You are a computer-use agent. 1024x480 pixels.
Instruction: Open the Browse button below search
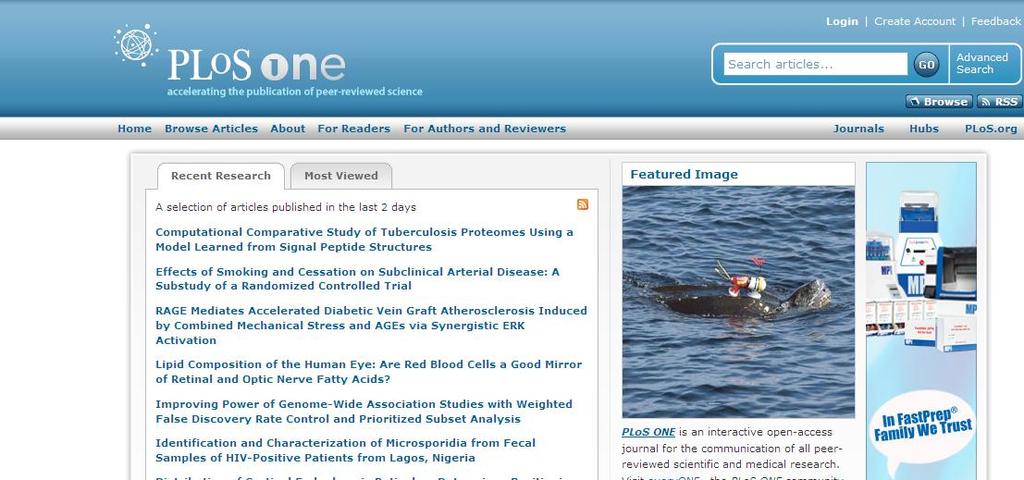click(939, 102)
